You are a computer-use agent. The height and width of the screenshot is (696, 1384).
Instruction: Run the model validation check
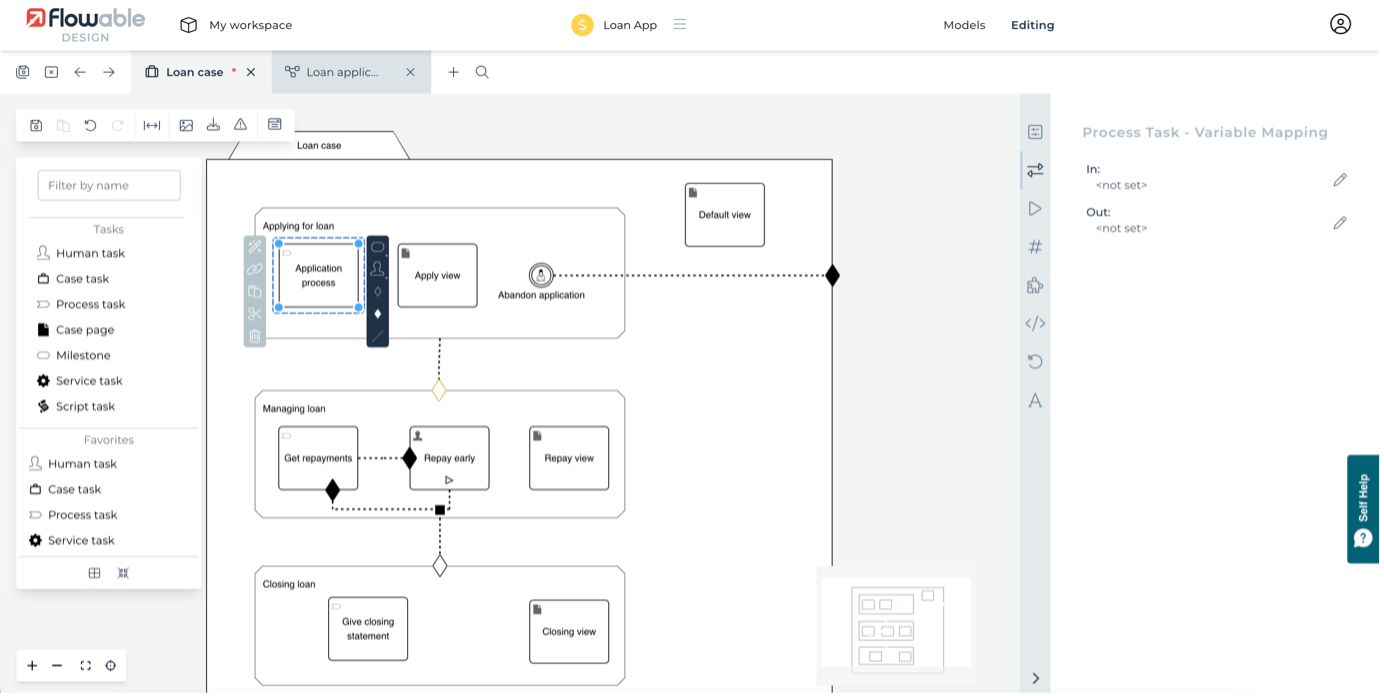239,124
